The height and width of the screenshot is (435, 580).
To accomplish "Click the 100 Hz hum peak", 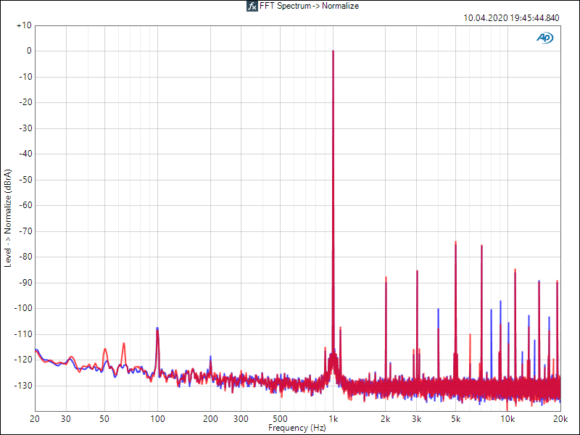I will tap(157, 328).
